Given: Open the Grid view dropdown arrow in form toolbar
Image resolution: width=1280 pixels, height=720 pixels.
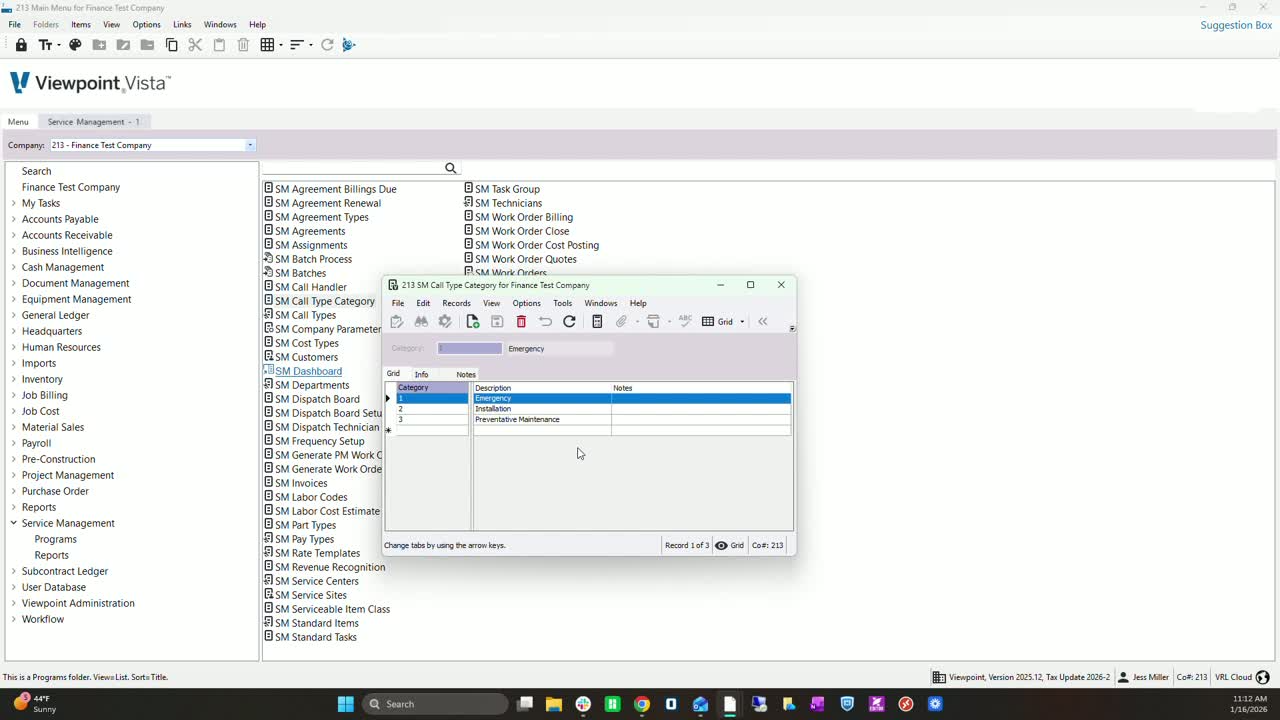Looking at the screenshot, I should tap(742, 322).
